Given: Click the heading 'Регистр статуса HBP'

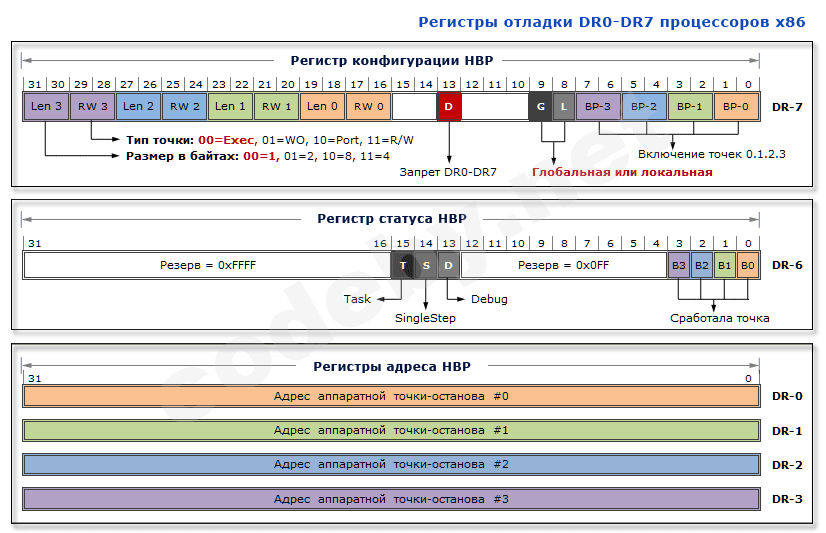Looking at the screenshot, I should pos(391,219).
